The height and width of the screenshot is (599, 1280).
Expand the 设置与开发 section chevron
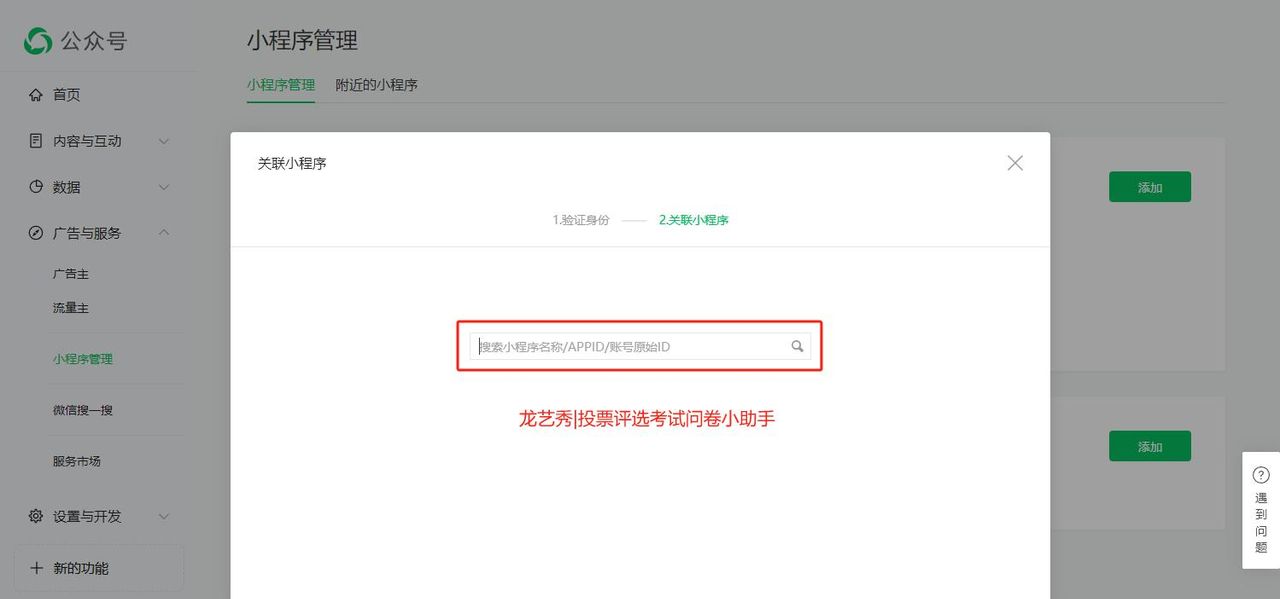(164, 516)
